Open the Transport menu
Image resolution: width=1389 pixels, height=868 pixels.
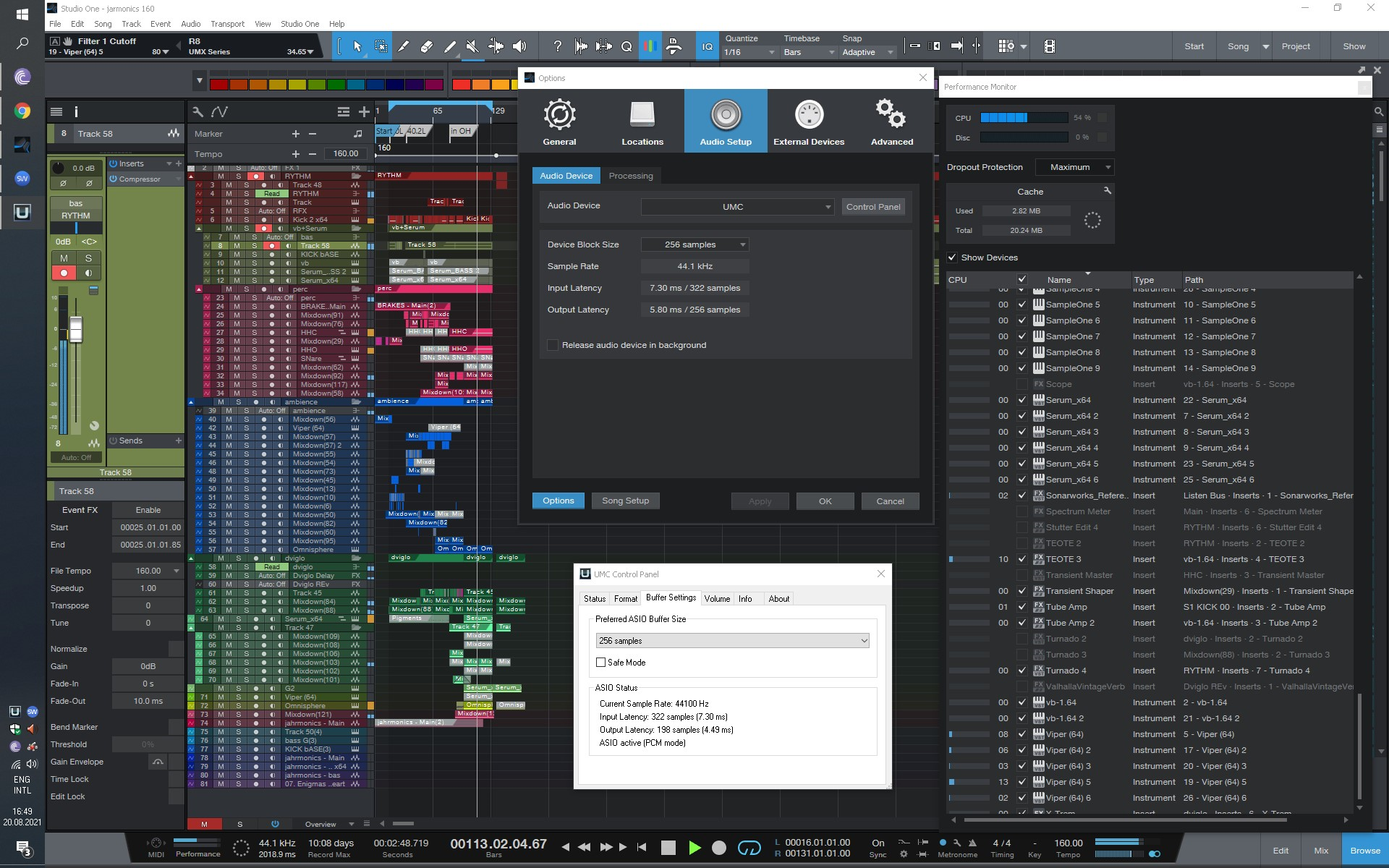227,24
